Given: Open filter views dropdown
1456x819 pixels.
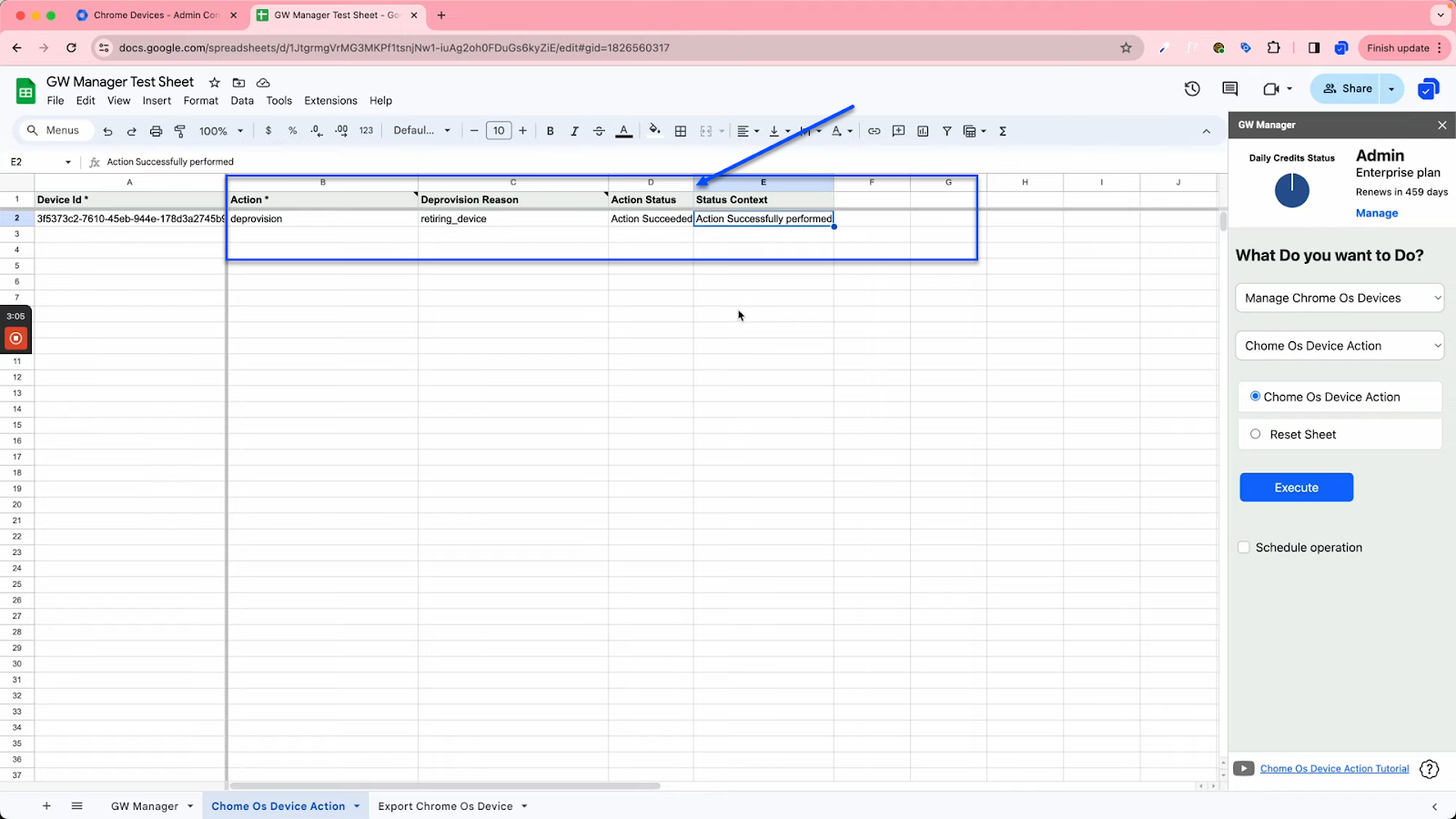Looking at the screenshot, I should click(975, 131).
